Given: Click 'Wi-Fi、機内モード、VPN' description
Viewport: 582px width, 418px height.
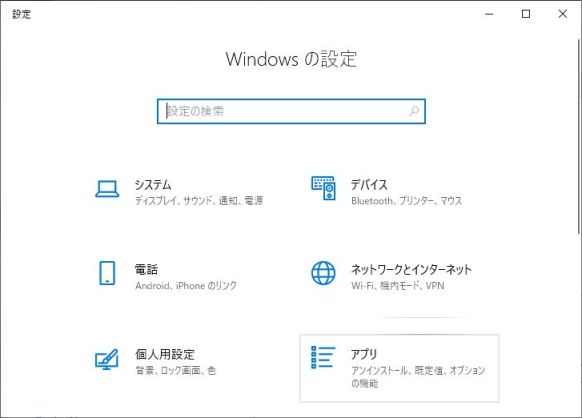Looking at the screenshot, I should pos(398,285).
